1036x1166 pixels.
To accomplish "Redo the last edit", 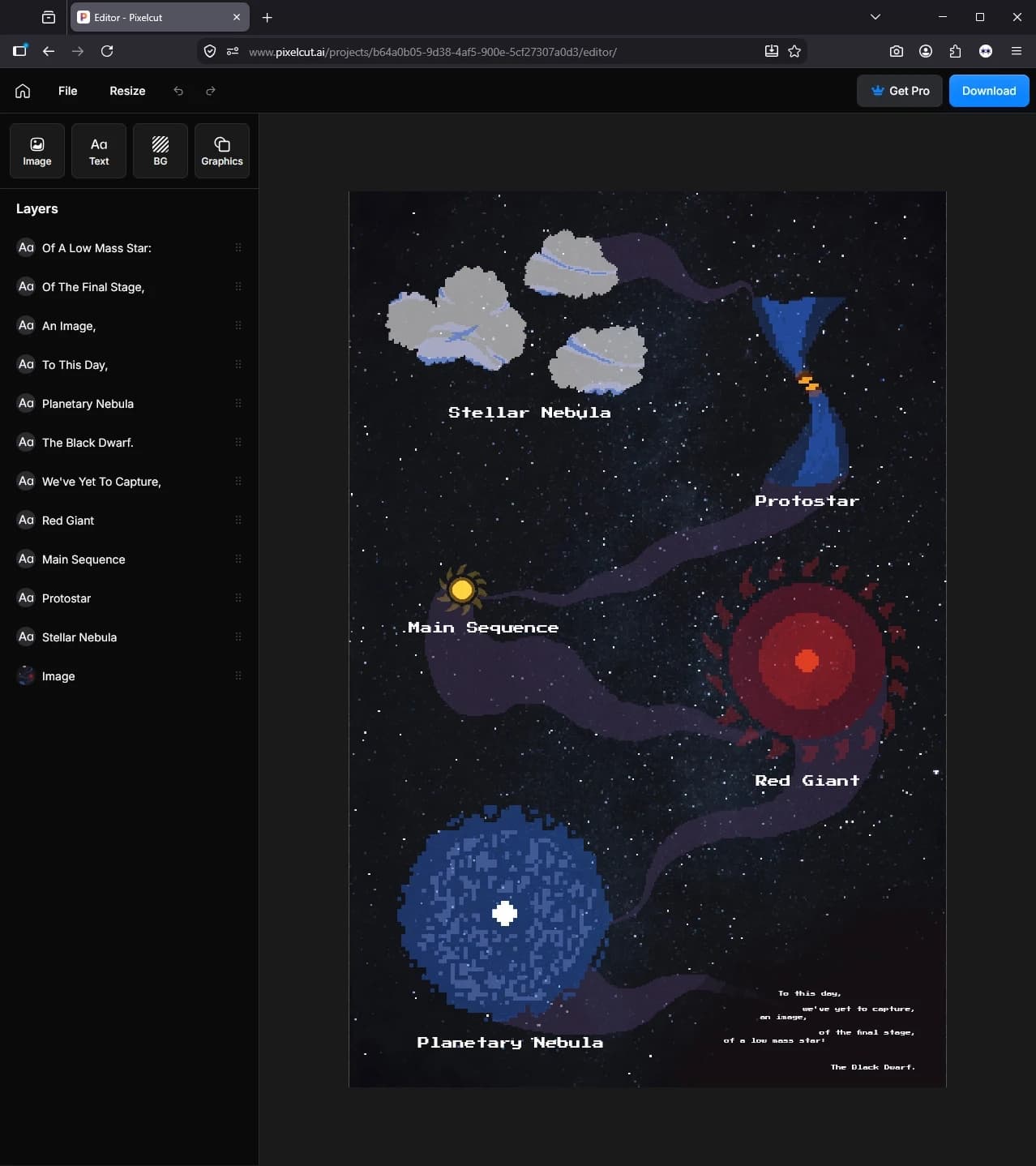I will pos(211,91).
